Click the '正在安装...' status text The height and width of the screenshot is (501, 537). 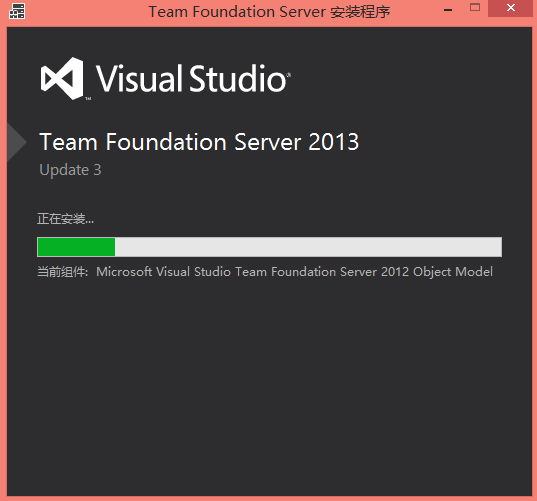(65, 218)
